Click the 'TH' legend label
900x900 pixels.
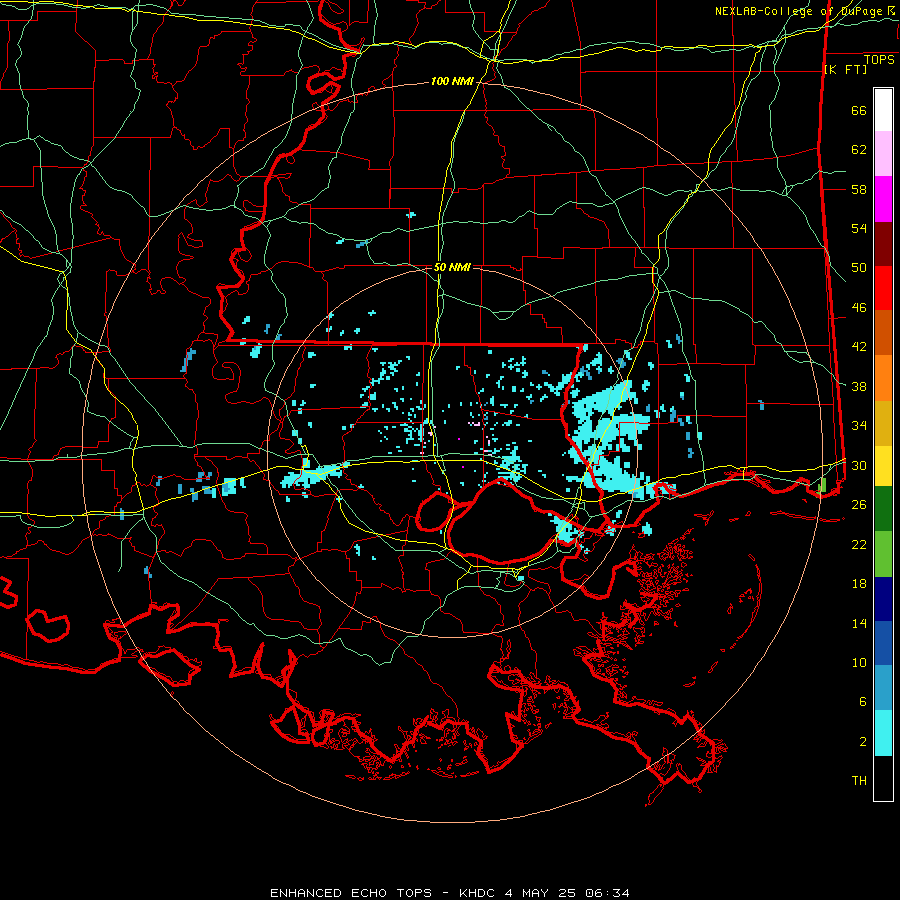pos(859,781)
